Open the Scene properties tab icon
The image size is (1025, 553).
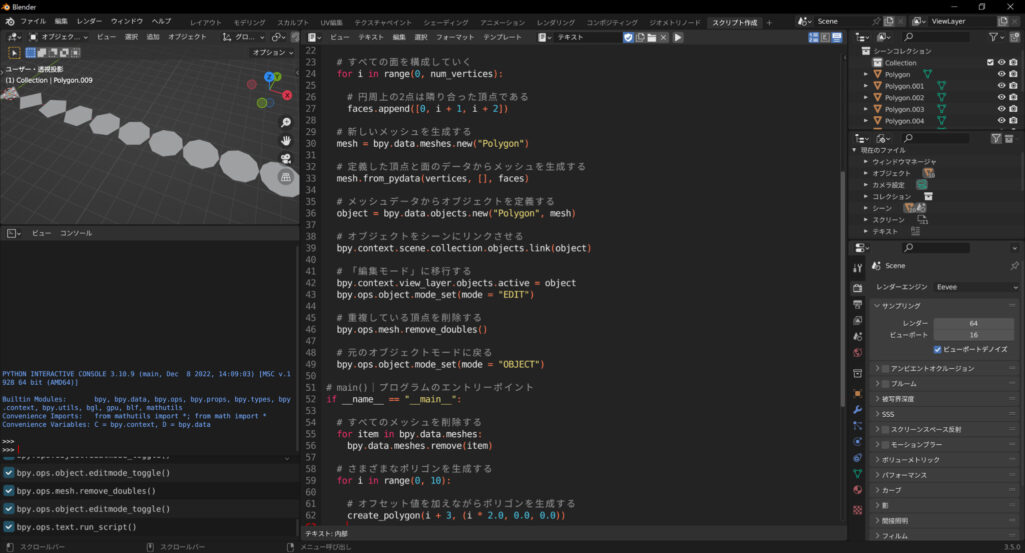tap(858, 337)
